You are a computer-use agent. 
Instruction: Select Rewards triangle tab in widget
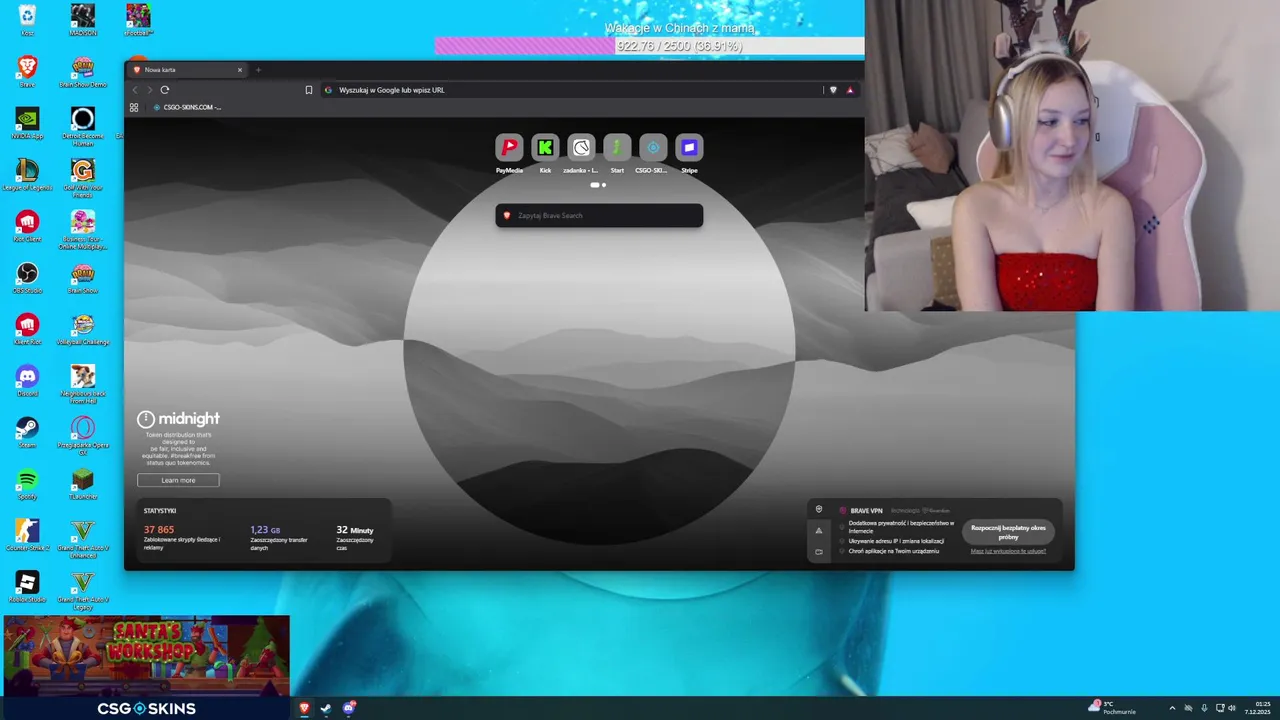pos(819,530)
